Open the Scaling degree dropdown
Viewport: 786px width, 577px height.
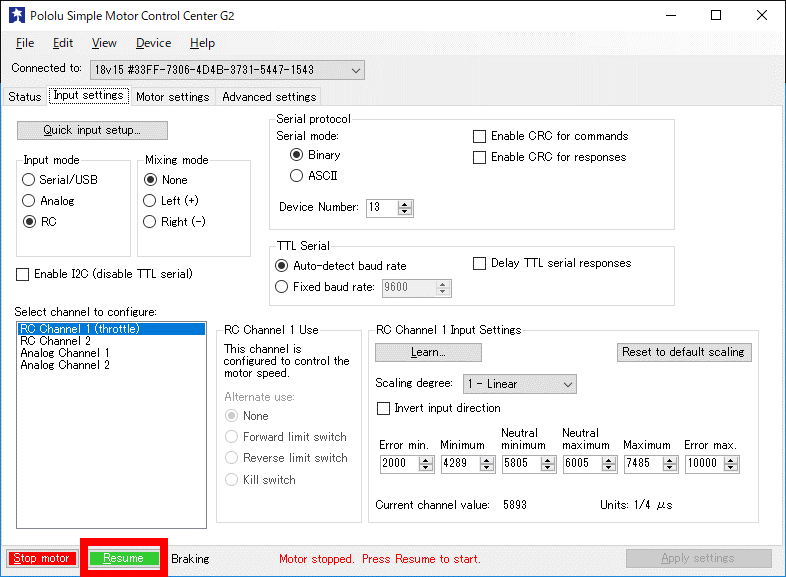pyautogui.click(x=519, y=384)
